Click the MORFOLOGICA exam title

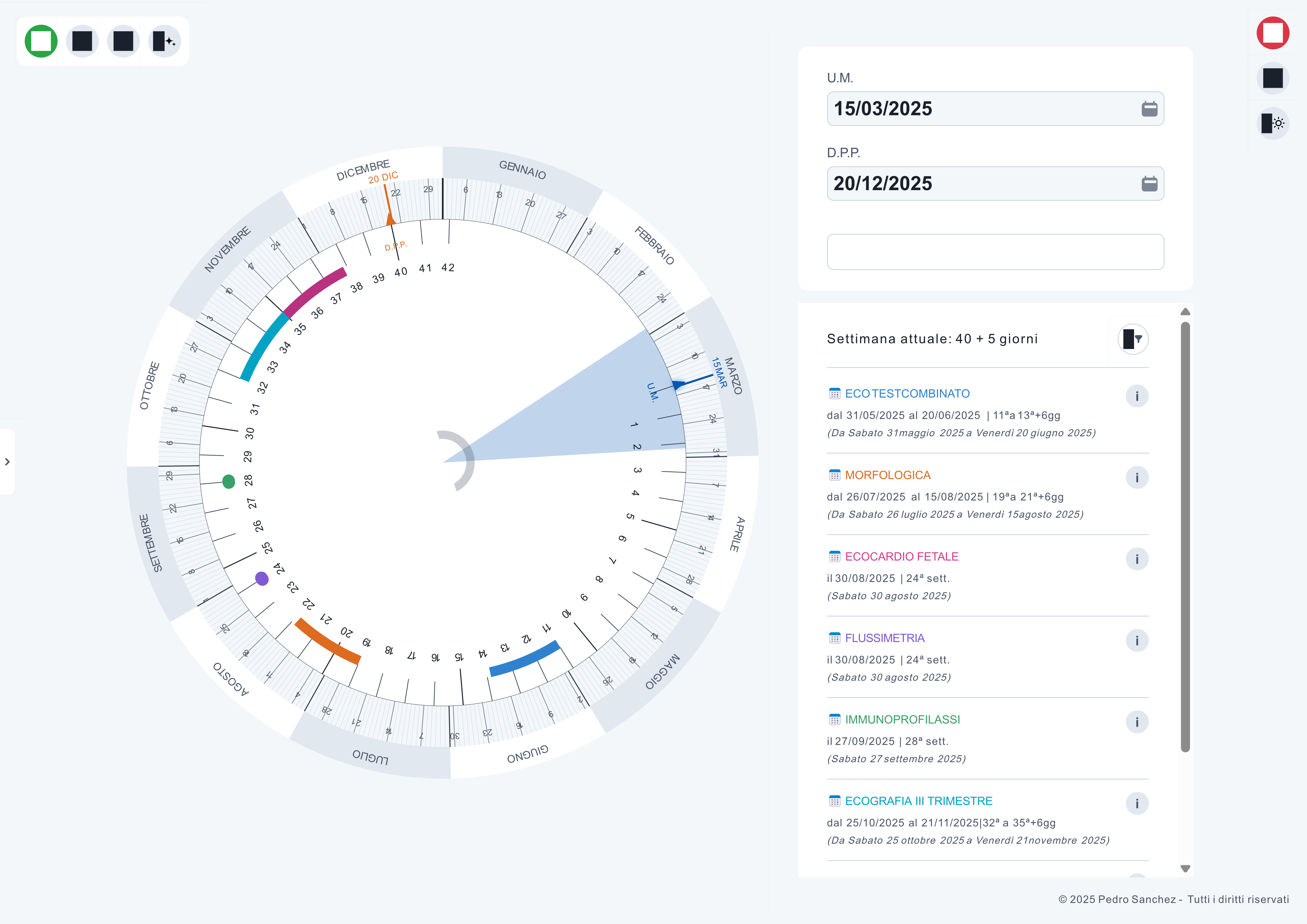(x=887, y=475)
